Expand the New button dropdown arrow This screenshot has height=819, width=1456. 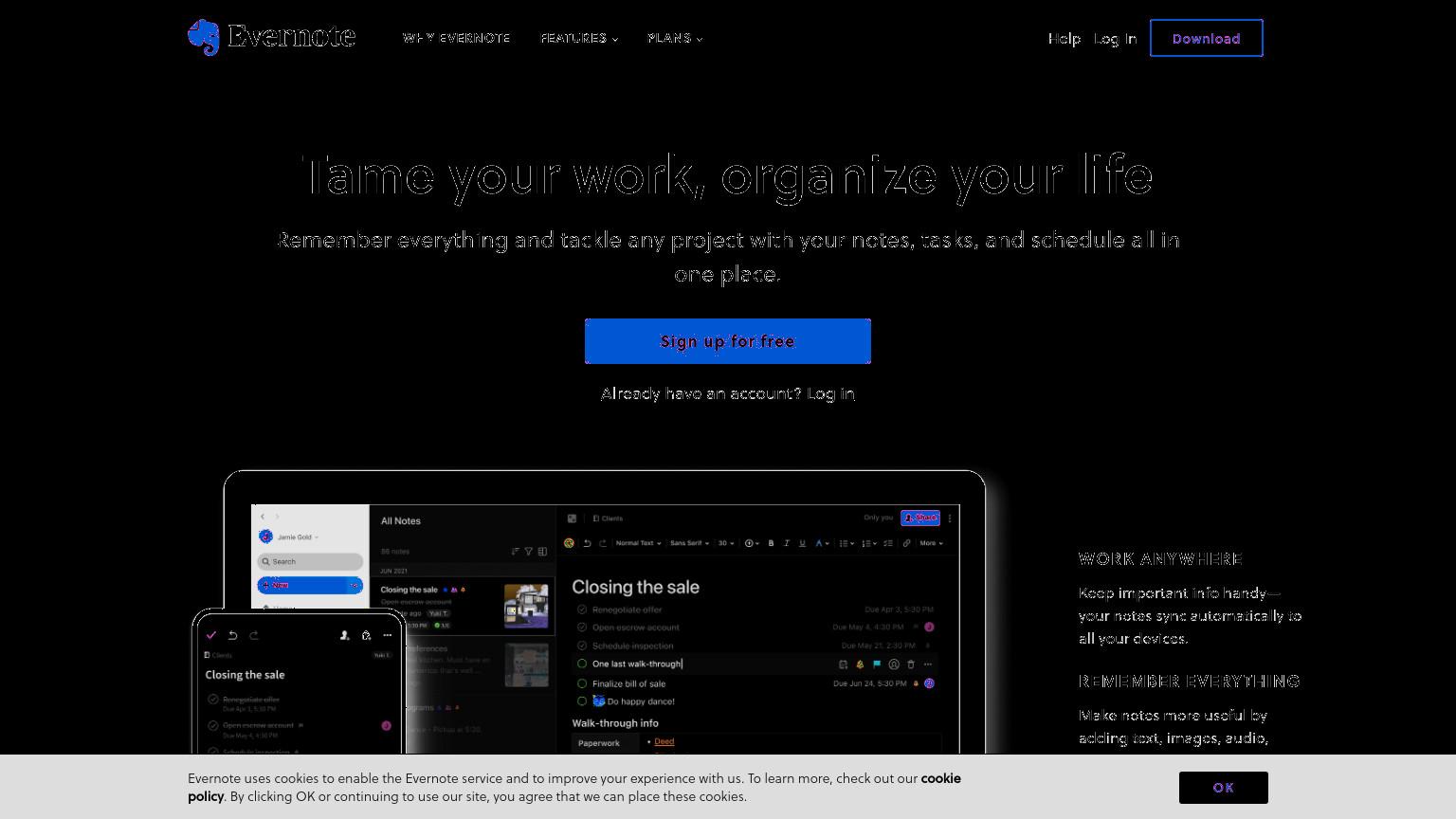click(355, 585)
